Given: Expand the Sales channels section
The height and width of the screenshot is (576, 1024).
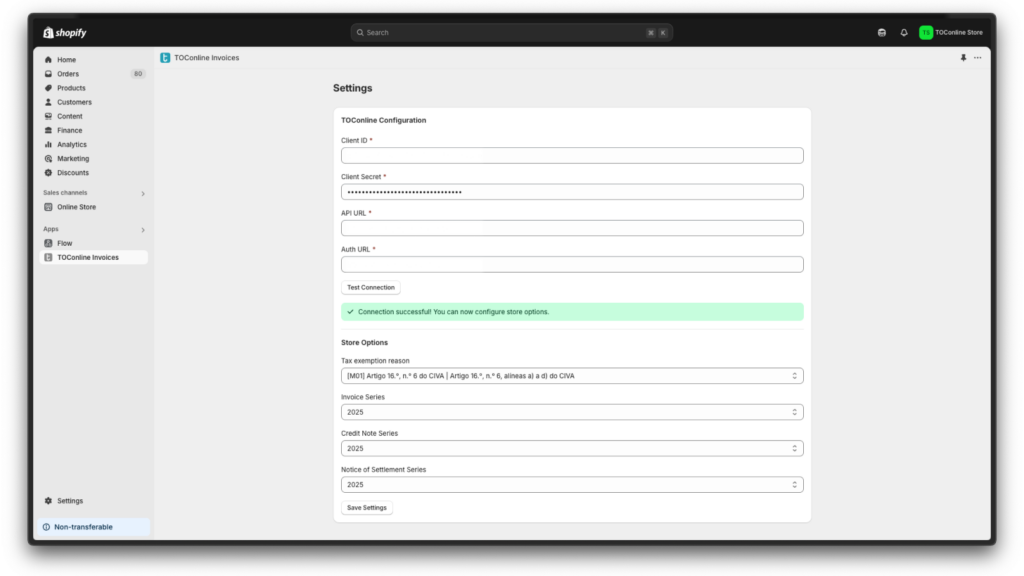Looking at the screenshot, I should click(143, 193).
